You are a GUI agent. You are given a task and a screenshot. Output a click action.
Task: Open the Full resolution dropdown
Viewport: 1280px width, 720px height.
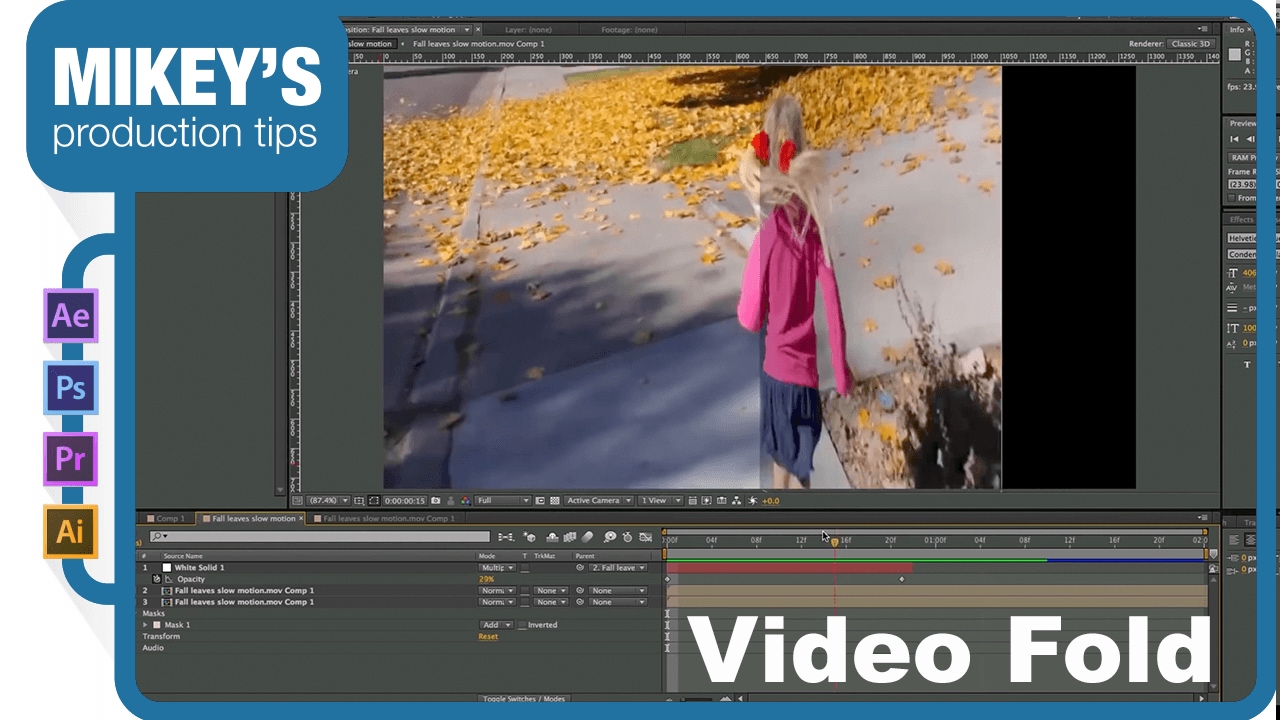click(503, 500)
